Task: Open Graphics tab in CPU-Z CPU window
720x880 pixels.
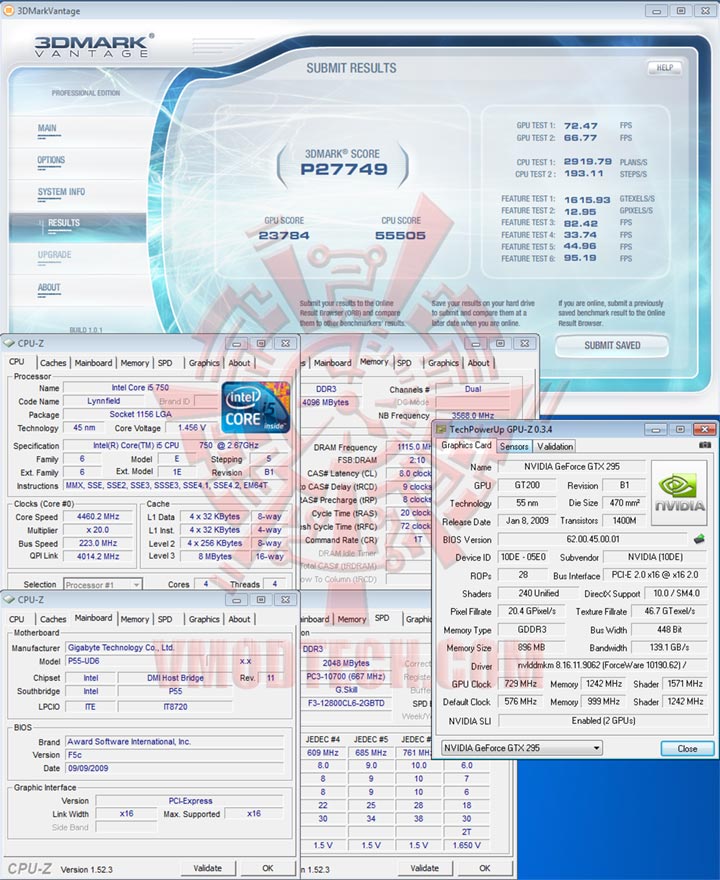Action: (204, 363)
